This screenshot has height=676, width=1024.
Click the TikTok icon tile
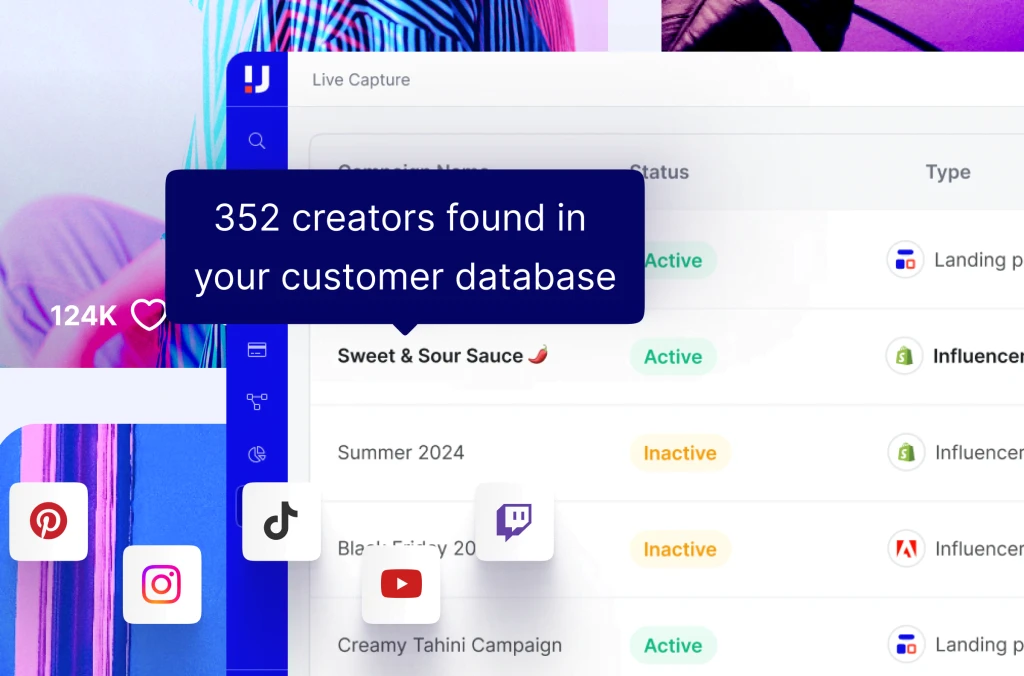click(281, 521)
